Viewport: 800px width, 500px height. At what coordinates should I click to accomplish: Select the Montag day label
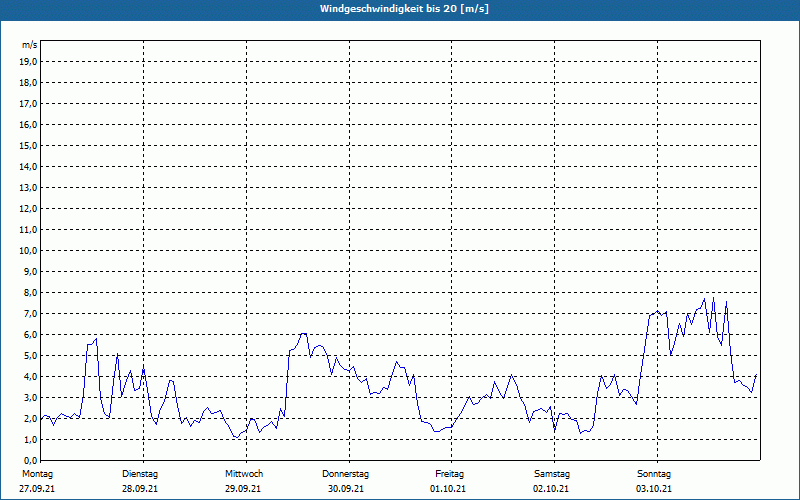[37, 474]
